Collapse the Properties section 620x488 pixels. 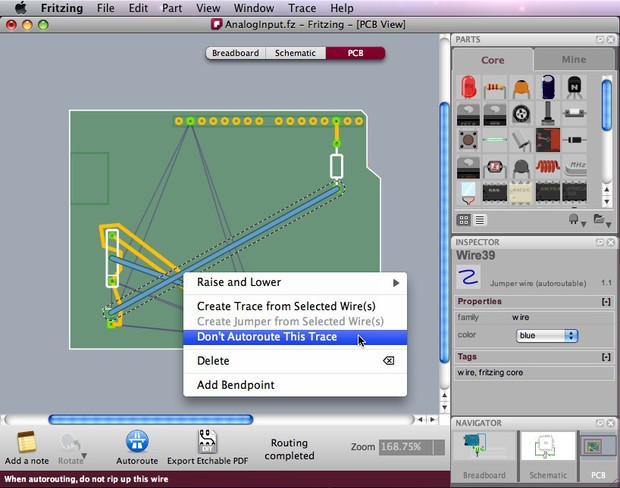[x=606, y=302]
